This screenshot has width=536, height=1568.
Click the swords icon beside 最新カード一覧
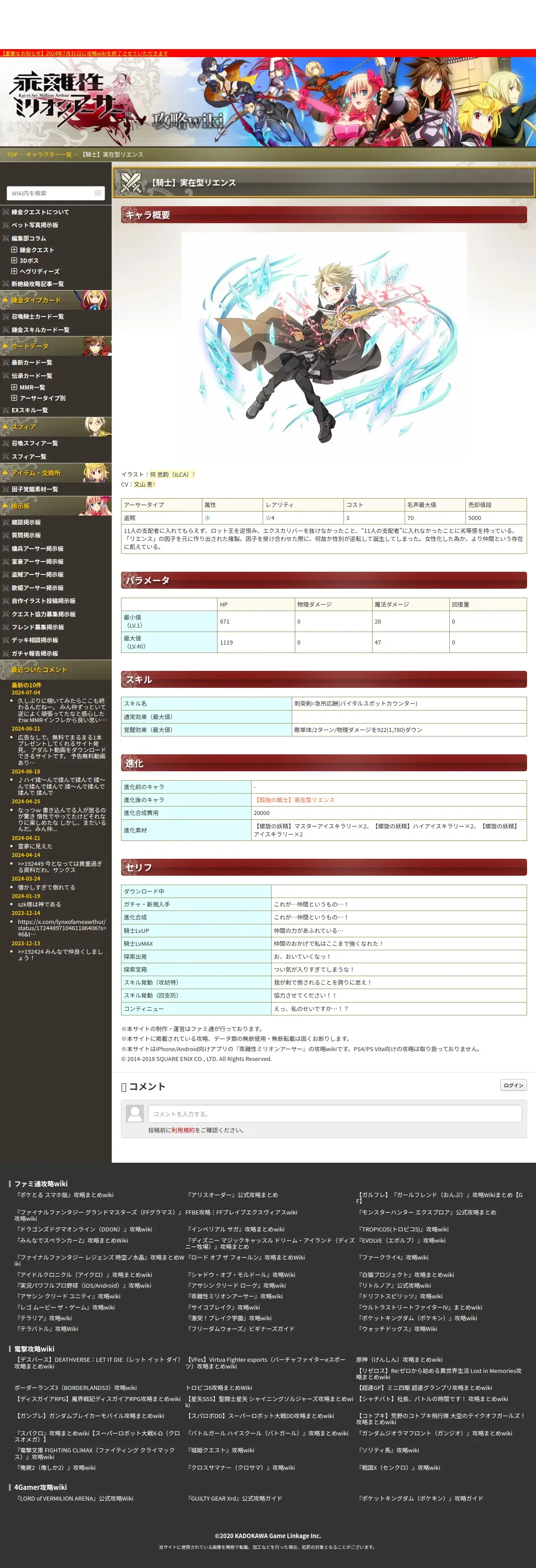click(5, 362)
